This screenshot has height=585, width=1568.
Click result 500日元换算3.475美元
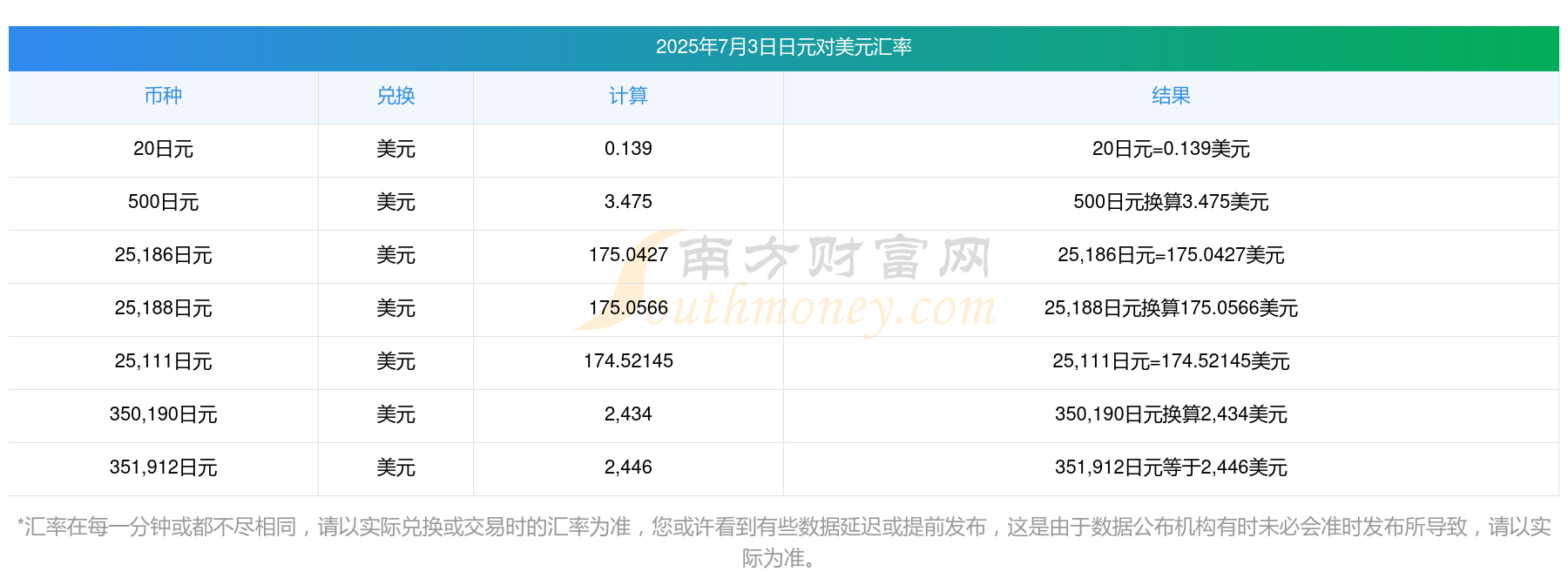pos(1171,202)
